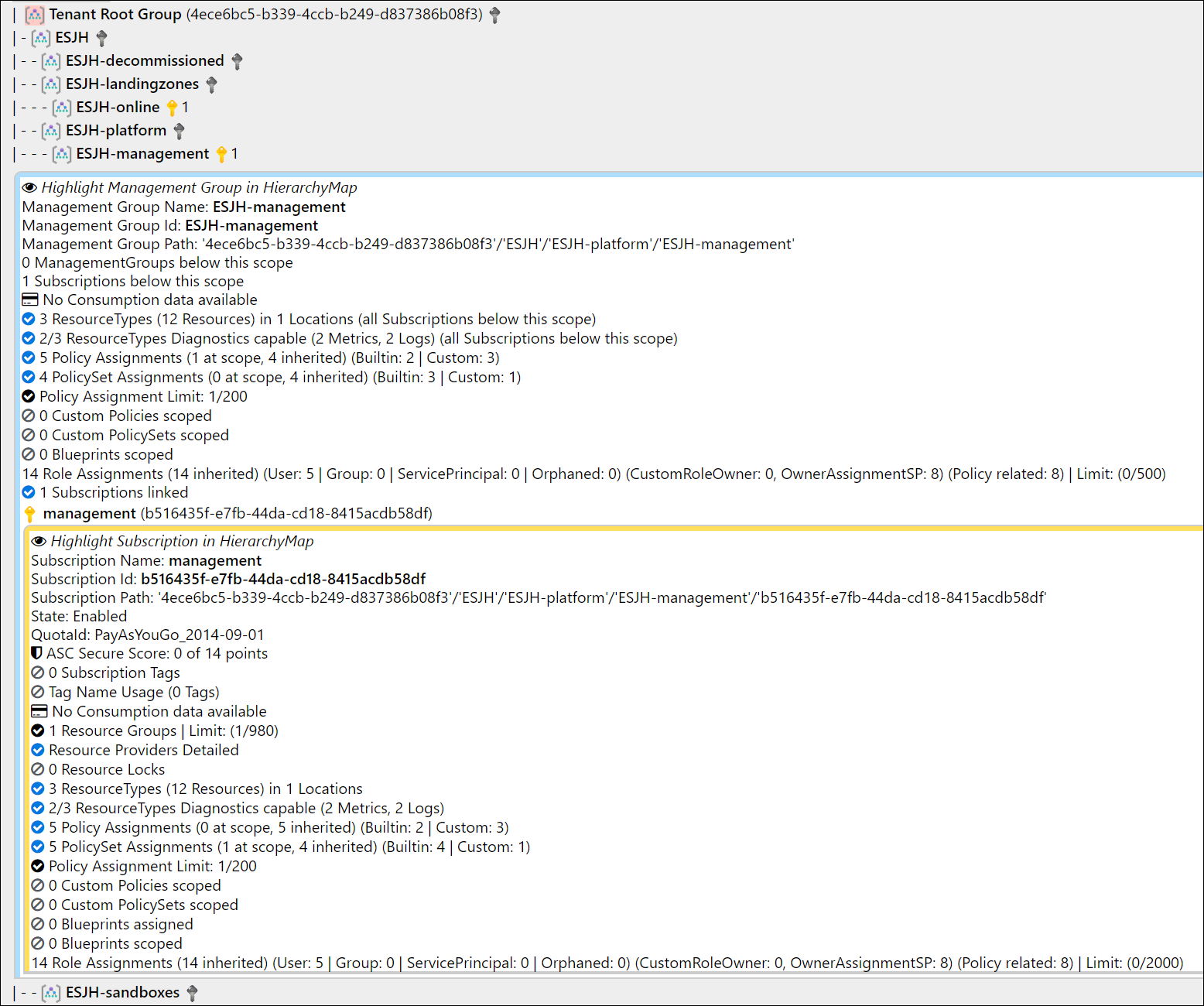This screenshot has height=1006, width=1204.
Task: Toggle Highlight Management Group in HierarchyMap eye icon
Action: [30, 187]
